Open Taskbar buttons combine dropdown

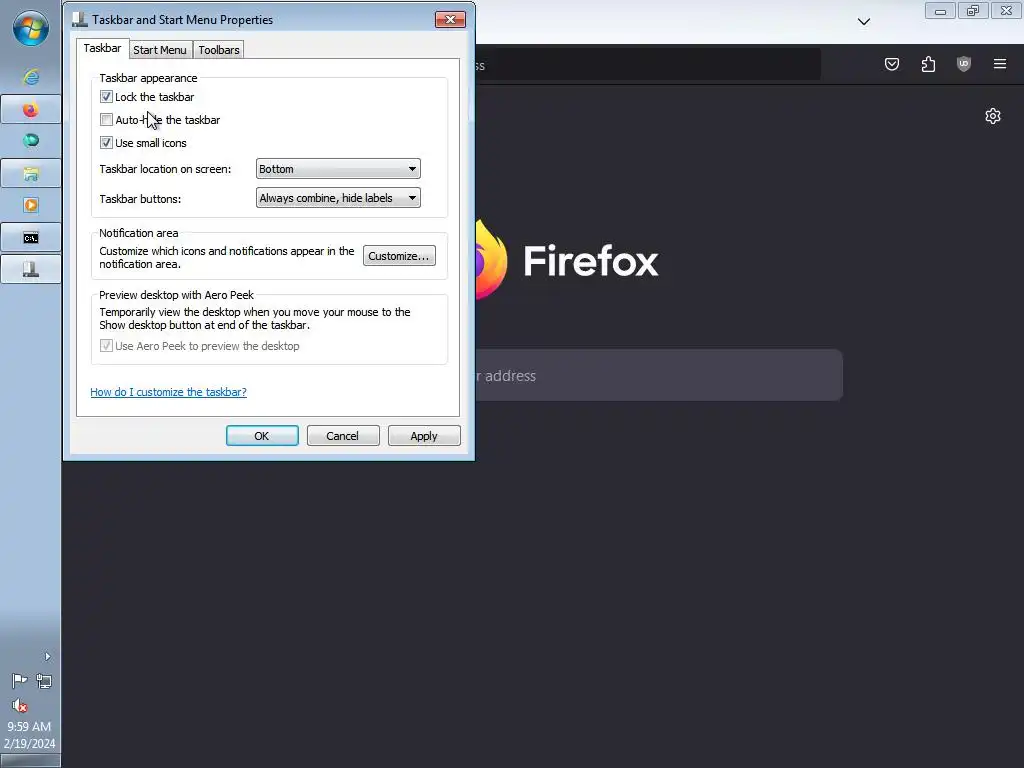coord(338,198)
